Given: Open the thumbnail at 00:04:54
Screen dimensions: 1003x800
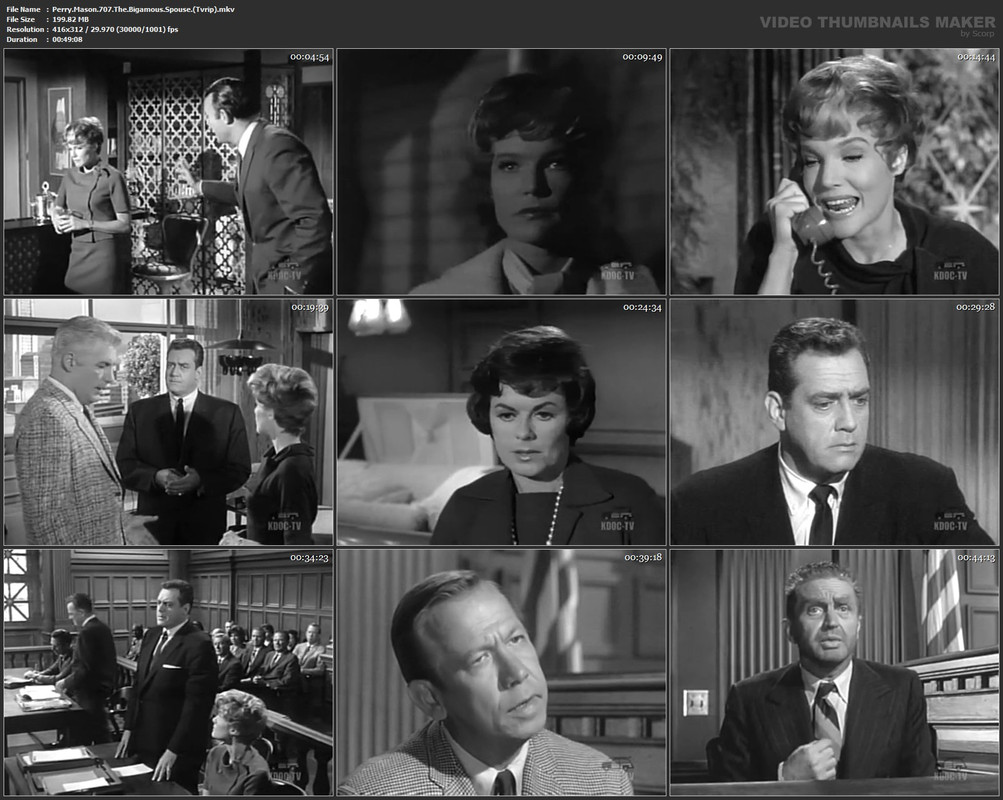Looking at the screenshot, I should [x=168, y=171].
